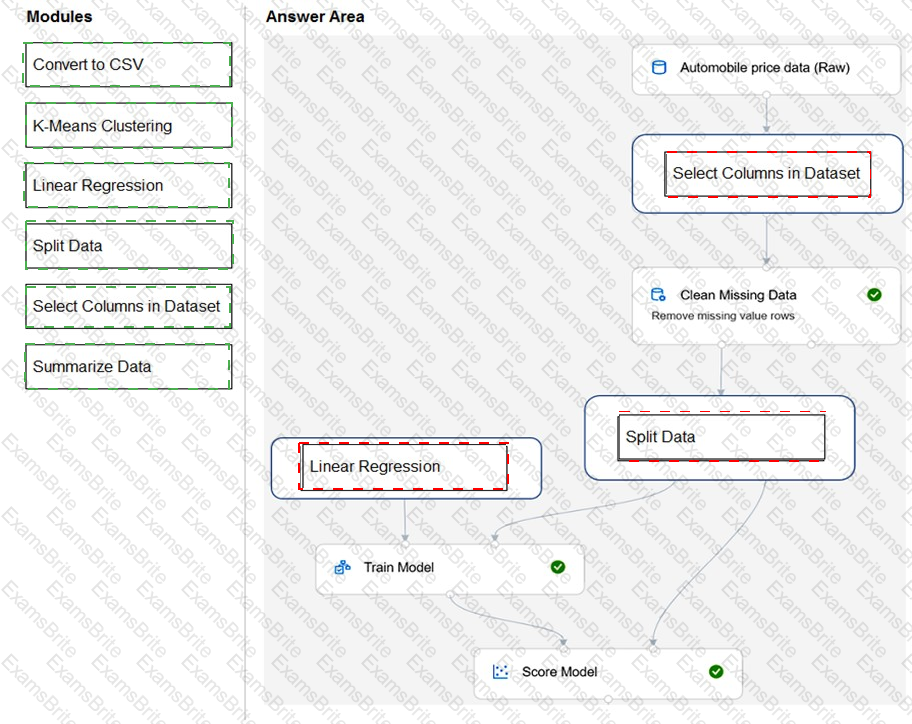This screenshot has width=912, height=724.
Task: Click the Train Model module icon
Action: click(x=342, y=567)
